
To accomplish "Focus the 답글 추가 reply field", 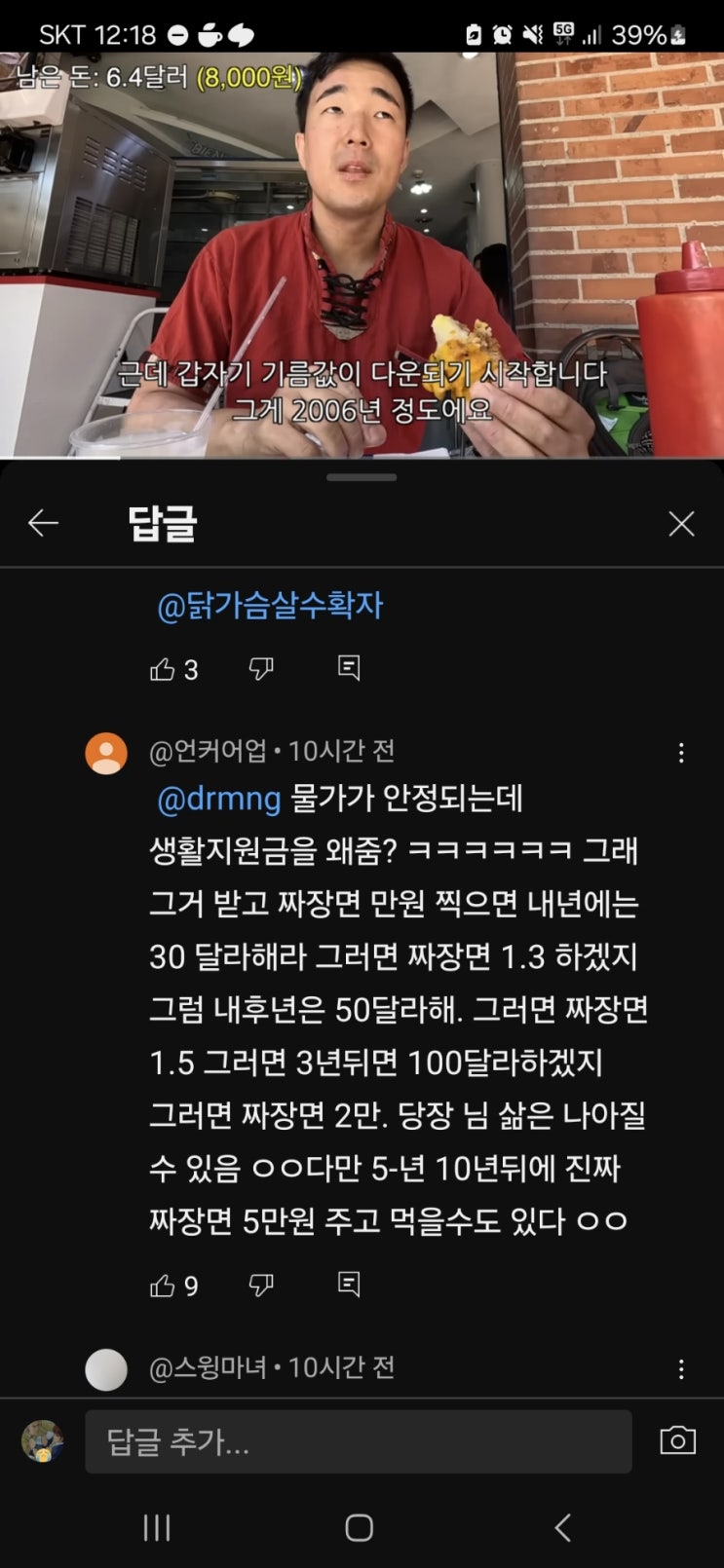I will click(358, 1441).
